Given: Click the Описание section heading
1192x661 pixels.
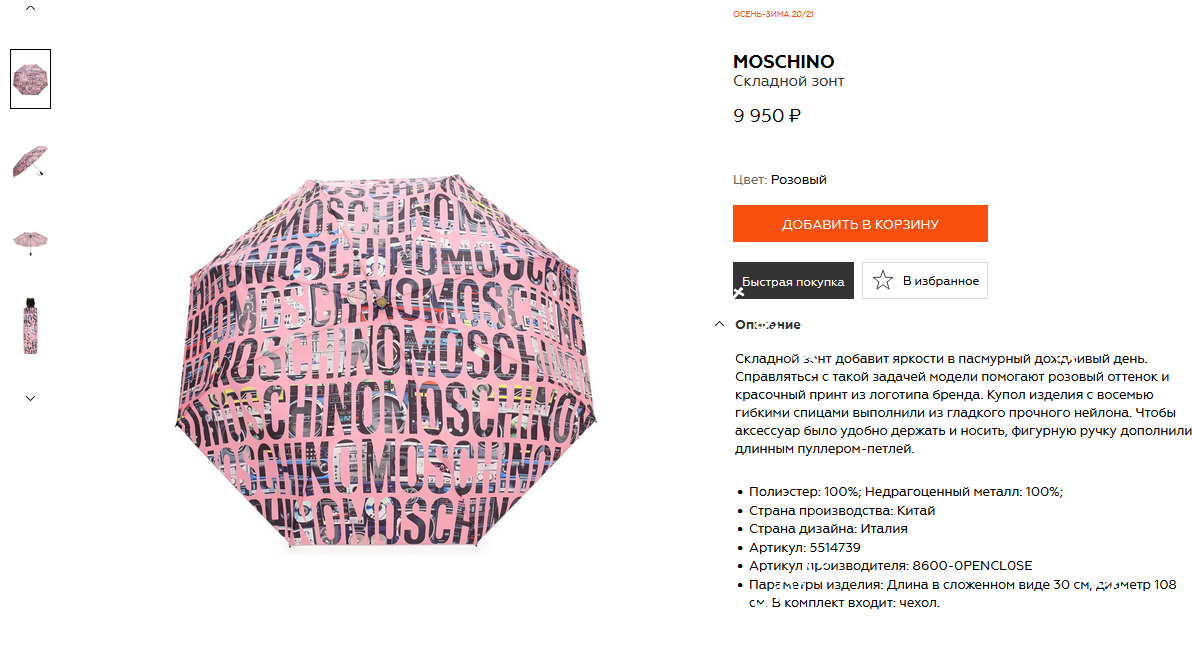Looking at the screenshot, I should 768,324.
